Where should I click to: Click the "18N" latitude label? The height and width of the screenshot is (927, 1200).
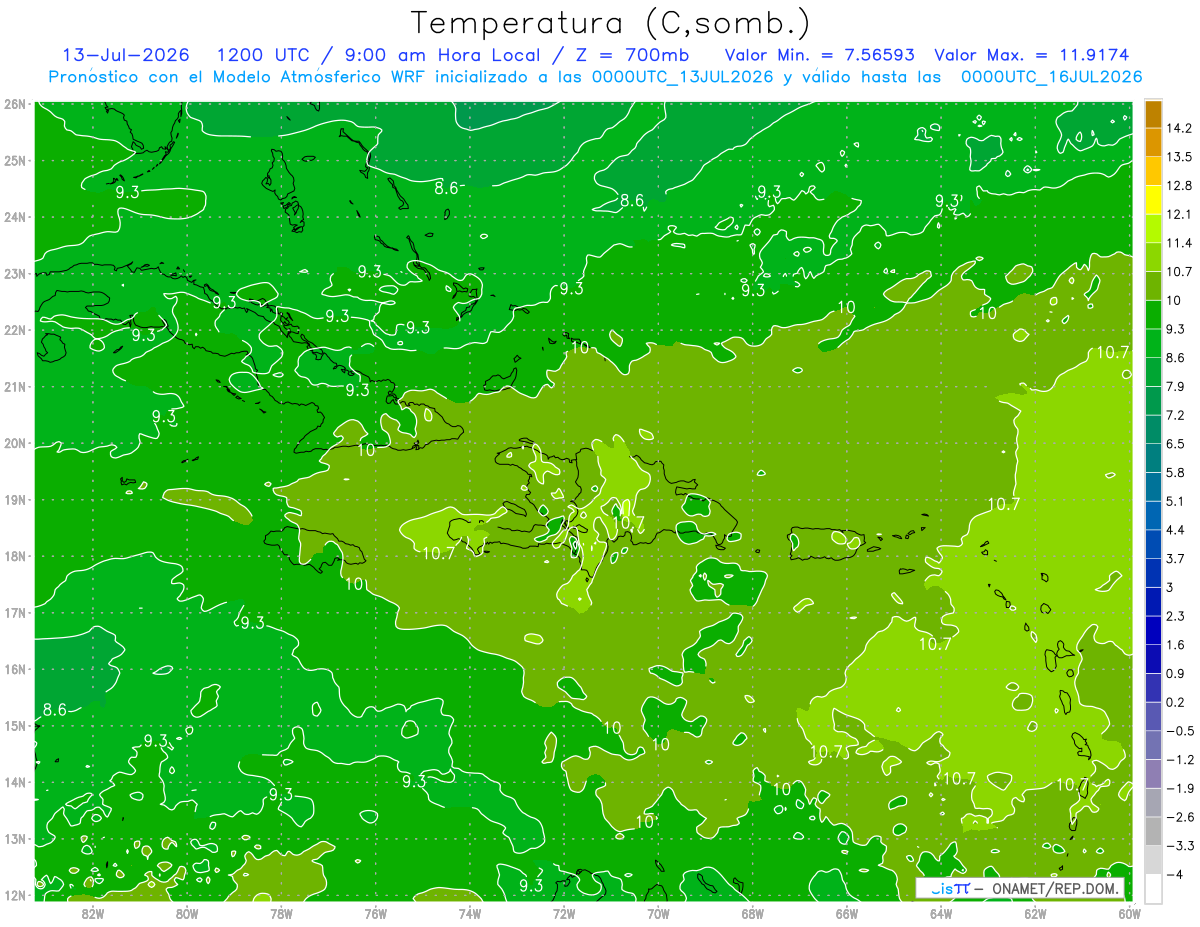point(15,556)
